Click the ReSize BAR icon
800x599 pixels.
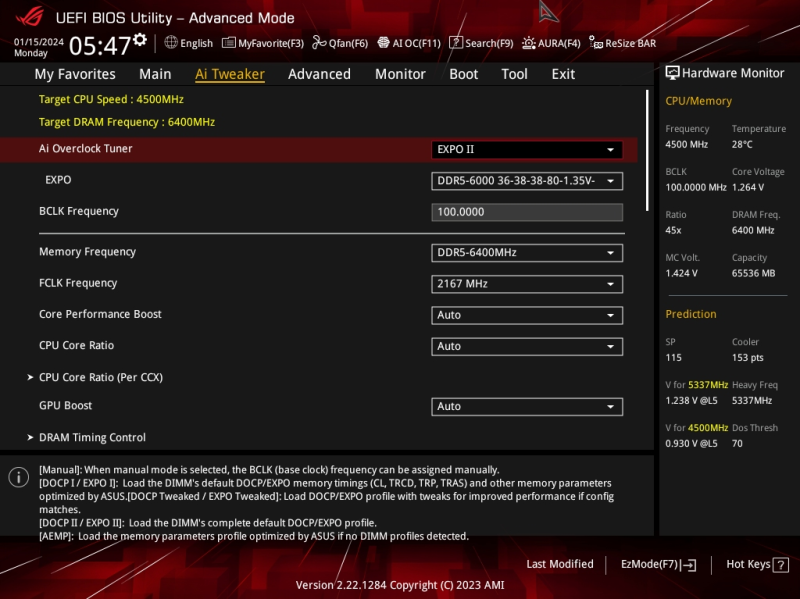[595, 42]
